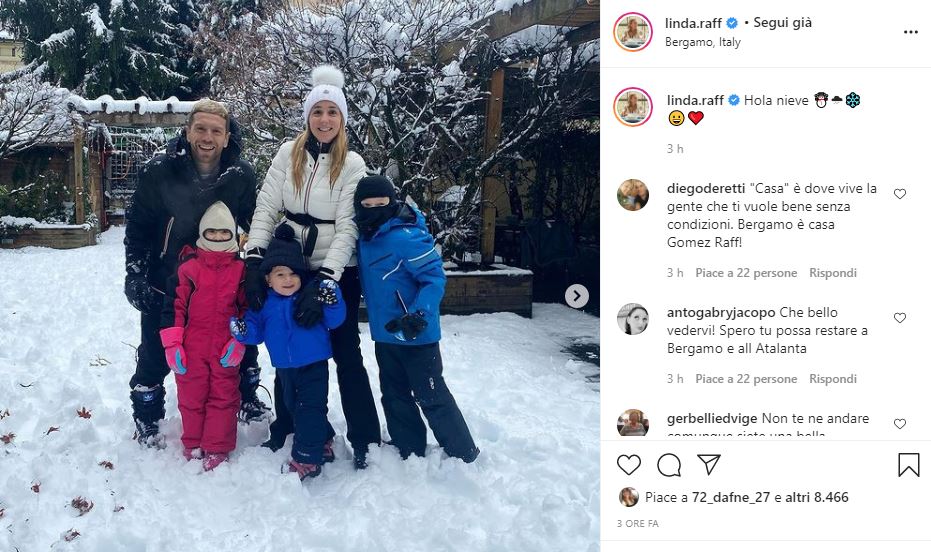Screen dimensions: 931x552
Task: Like diegoderetti's comment
Action: (900, 193)
